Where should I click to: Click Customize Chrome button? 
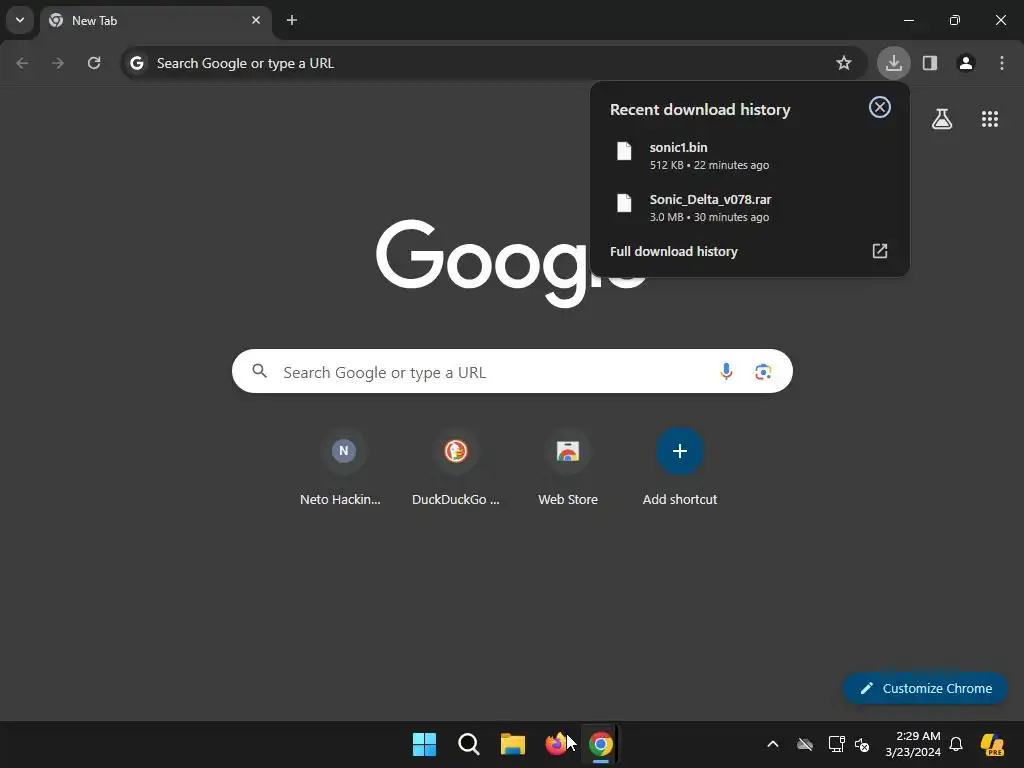click(x=925, y=688)
